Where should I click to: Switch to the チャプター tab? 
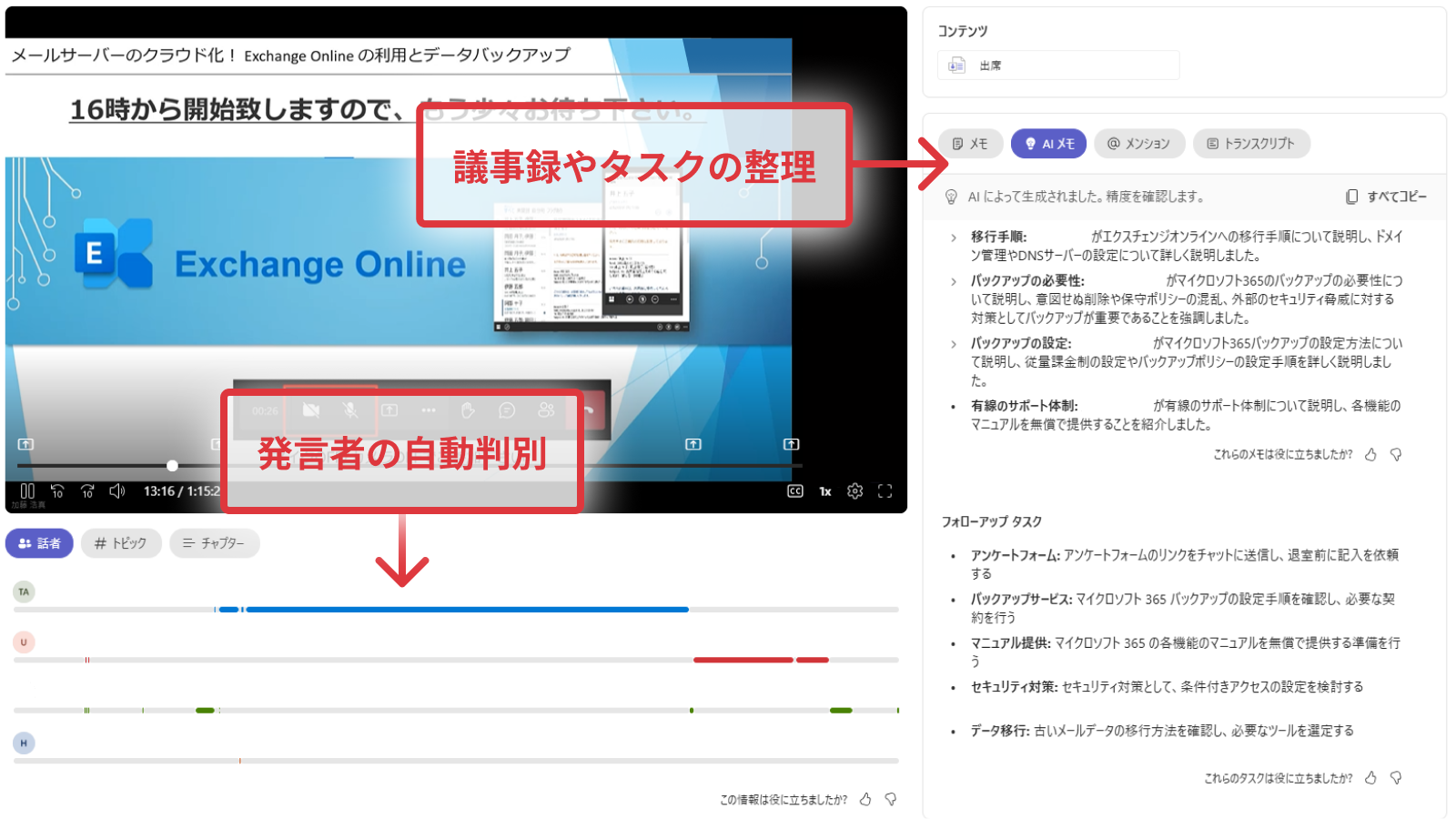click(x=215, y=543)
